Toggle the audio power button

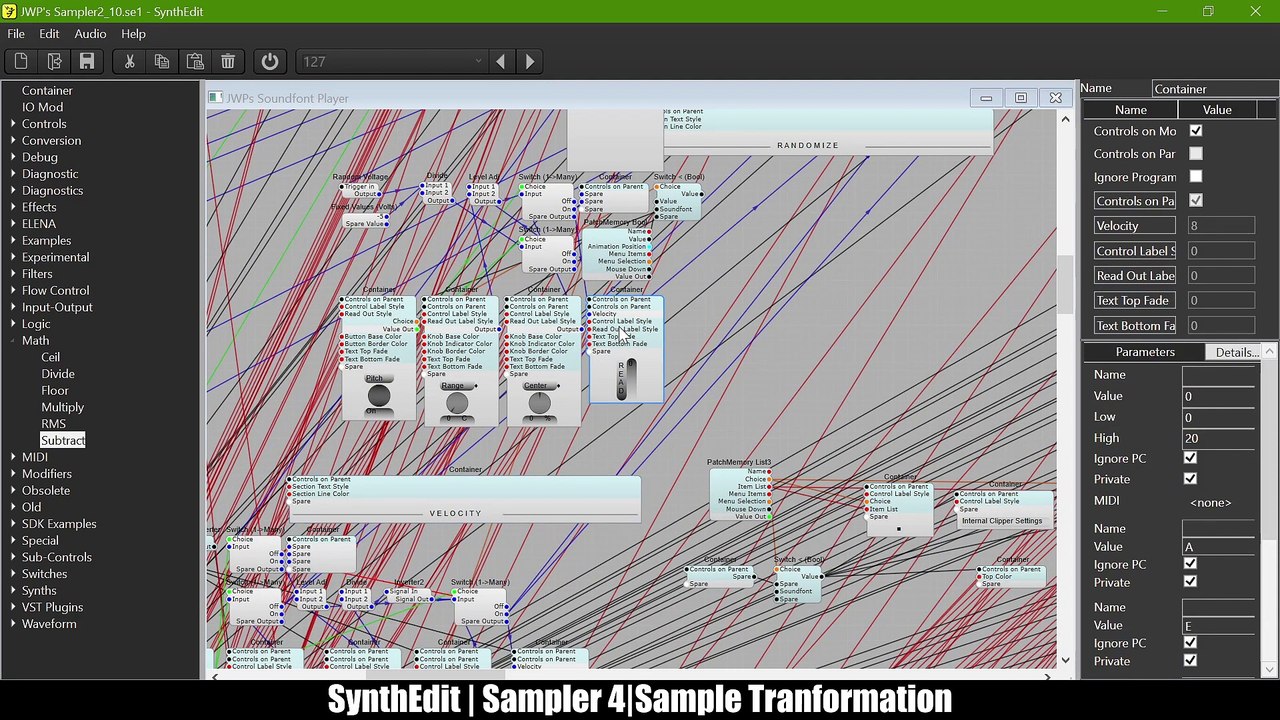point(270,62)
